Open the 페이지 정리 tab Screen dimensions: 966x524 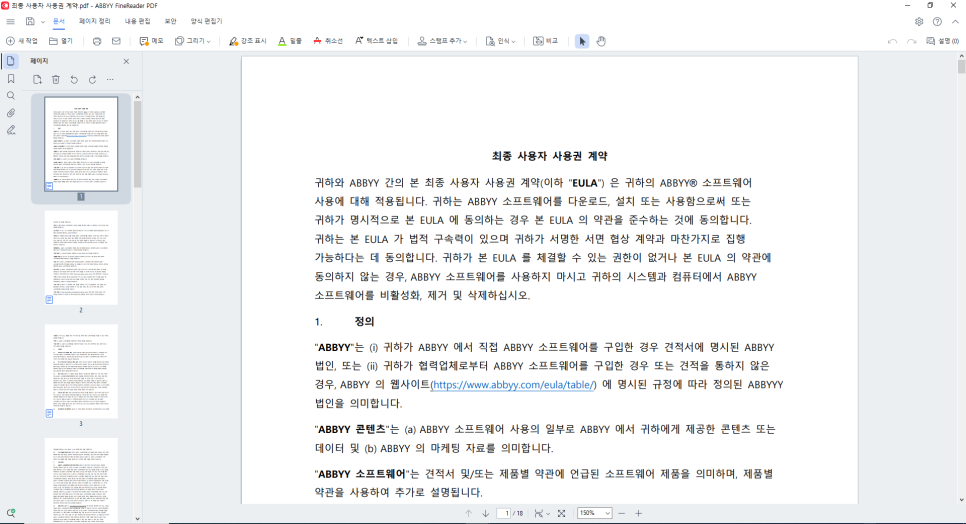(94, 22)
